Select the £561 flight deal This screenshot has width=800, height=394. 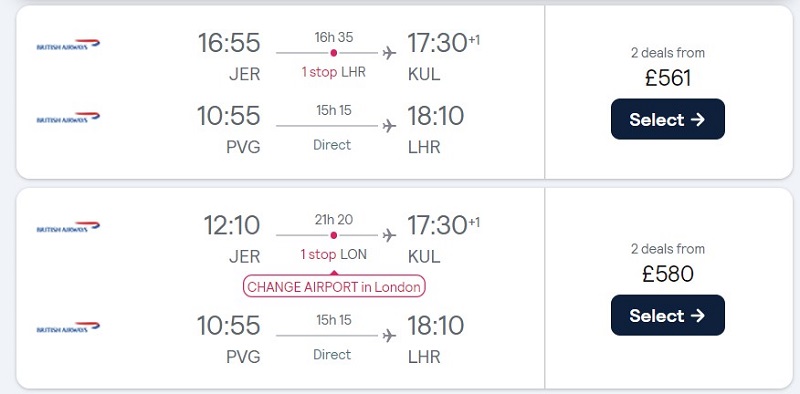click(x=667, y=119)
